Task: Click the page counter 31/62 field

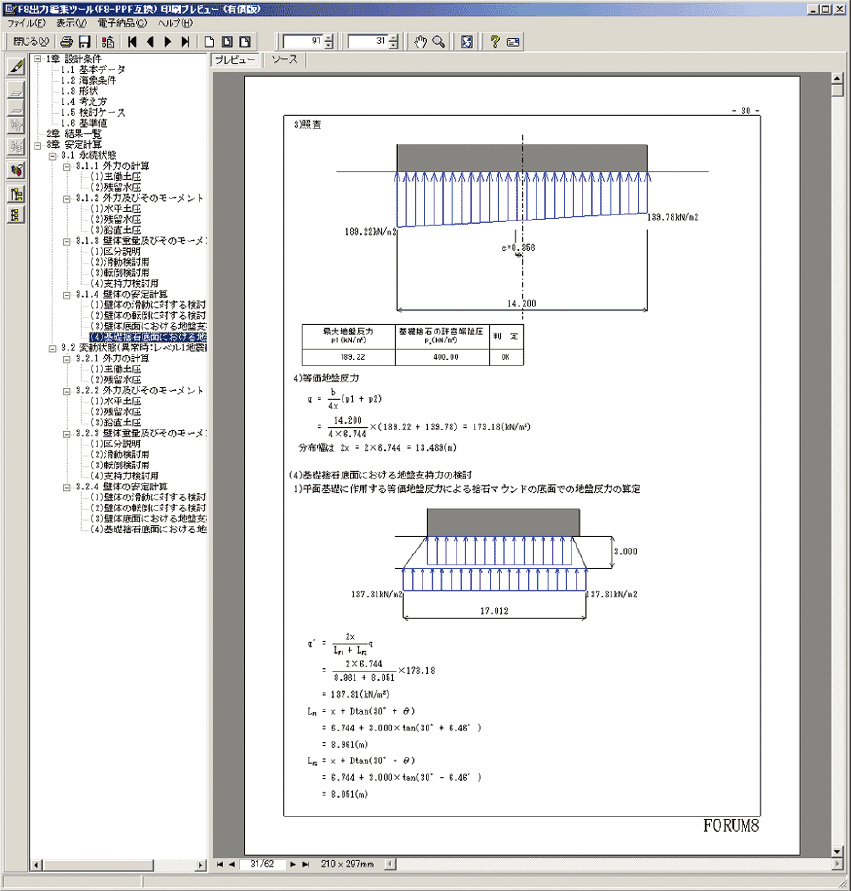Action: [262, 864]
